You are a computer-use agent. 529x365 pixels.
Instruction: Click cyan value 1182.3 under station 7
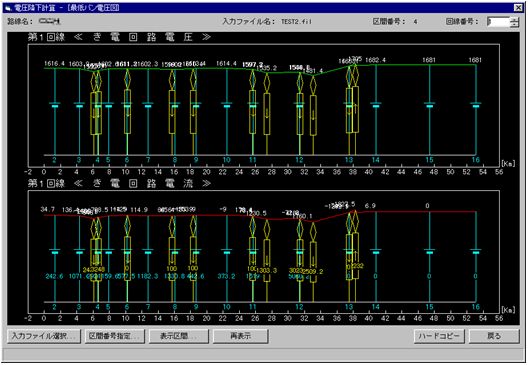147,276
